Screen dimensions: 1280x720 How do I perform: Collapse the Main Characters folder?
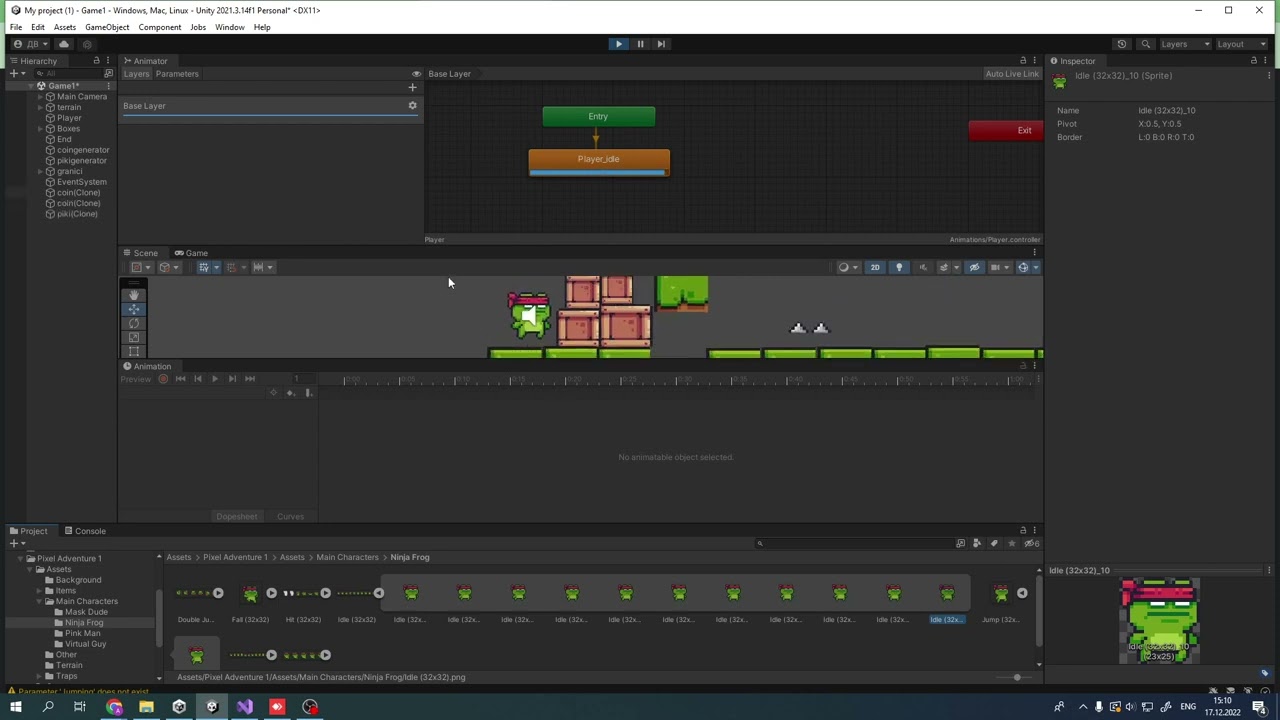click(x=39, y=602)
